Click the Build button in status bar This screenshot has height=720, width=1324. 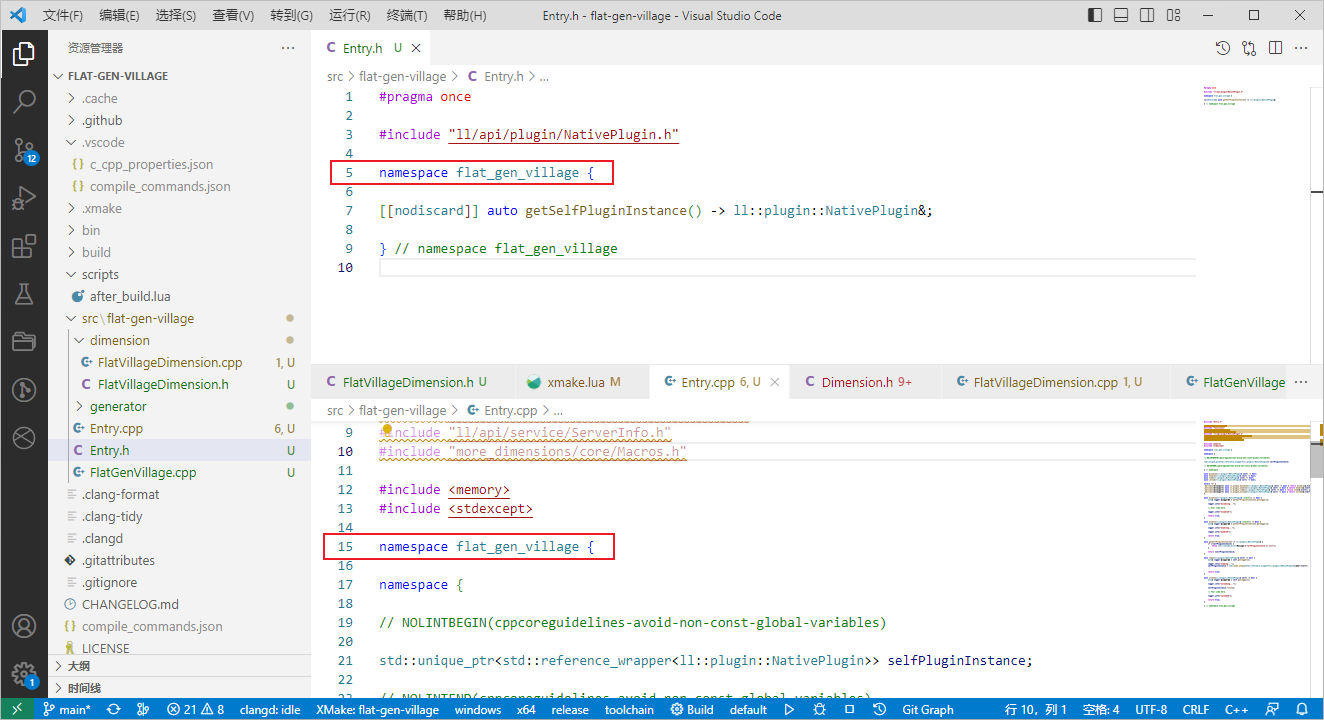tap(692, 709)
